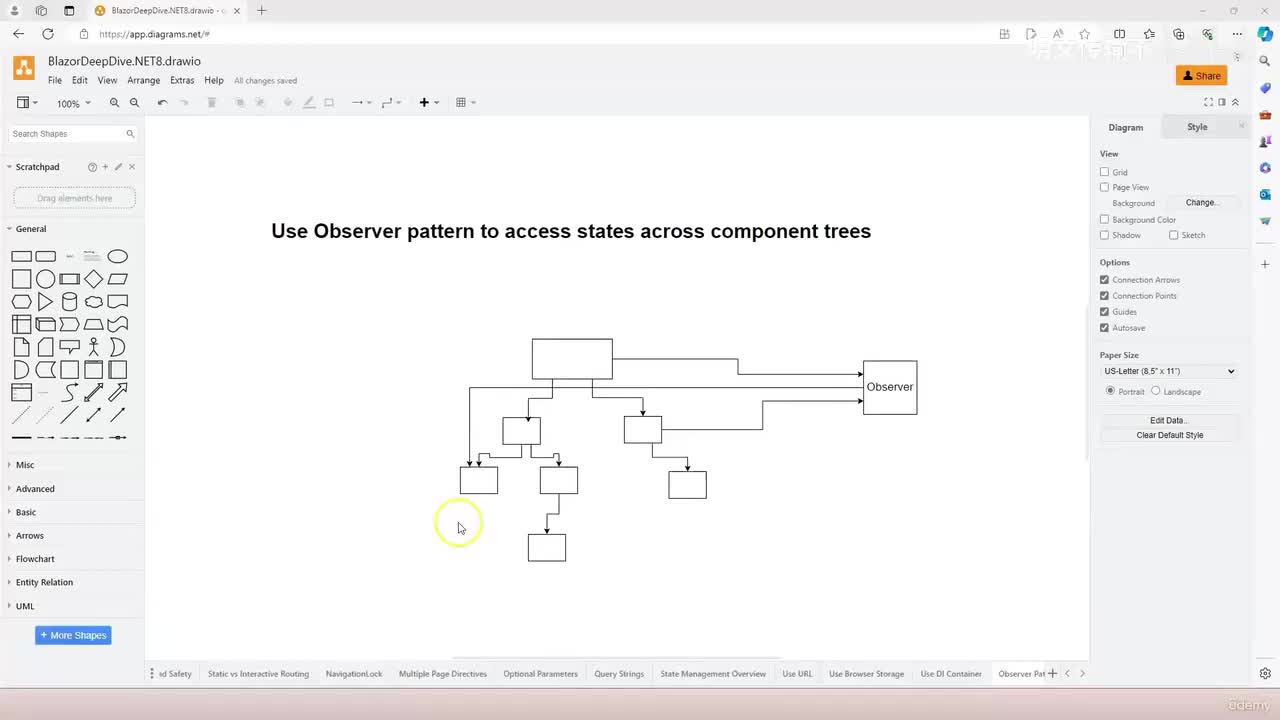Image resolution: width=1280 pixels, height=720 pixels.
Task: Run shape search with the magnifier icon
Action: [x=130, y=134]
